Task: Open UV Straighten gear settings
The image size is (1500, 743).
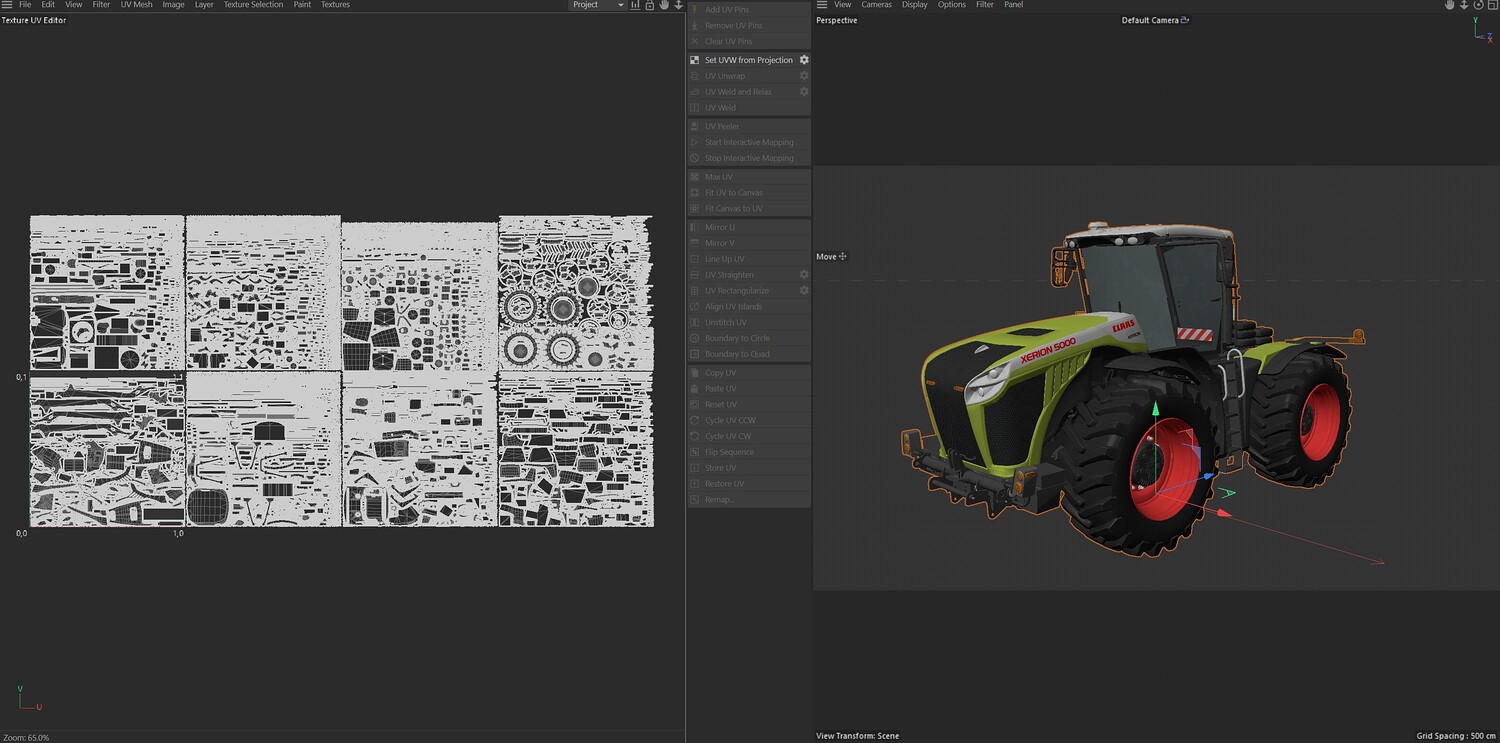Action: pyautogui.click(x=804, y=275)
